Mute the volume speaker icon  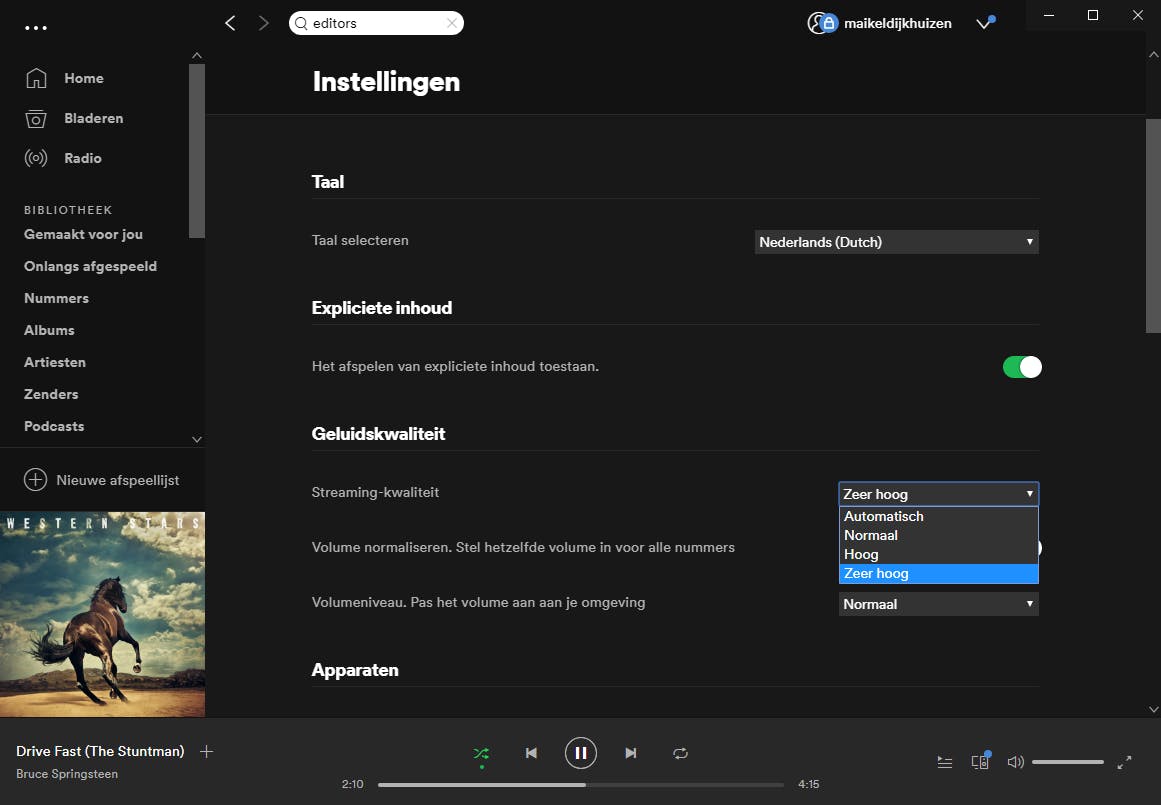[x=1015, y=762]
